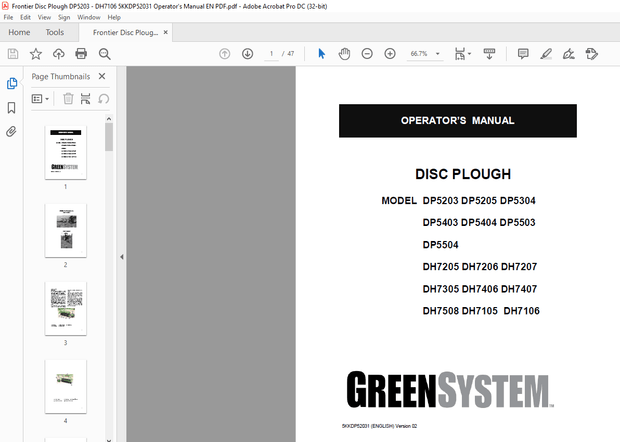
Task: Select page 3 thumbnail
Action: coord(66,308)
